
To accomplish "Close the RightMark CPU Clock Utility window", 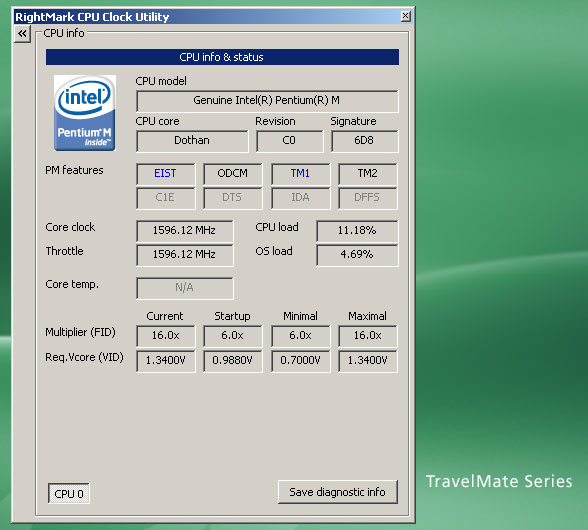I will pyautogui.click(x=405, y=17).
